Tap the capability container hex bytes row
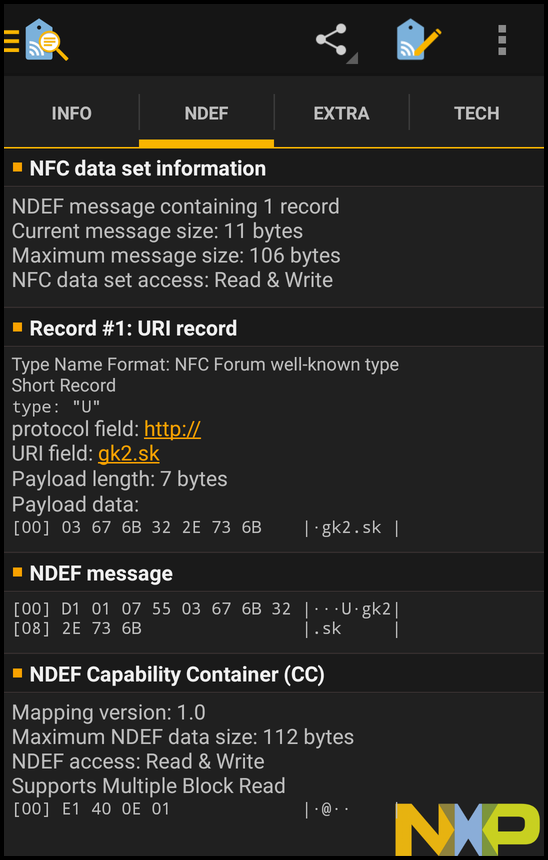Viewport: 548px width, 860px height. pos(206,809)
